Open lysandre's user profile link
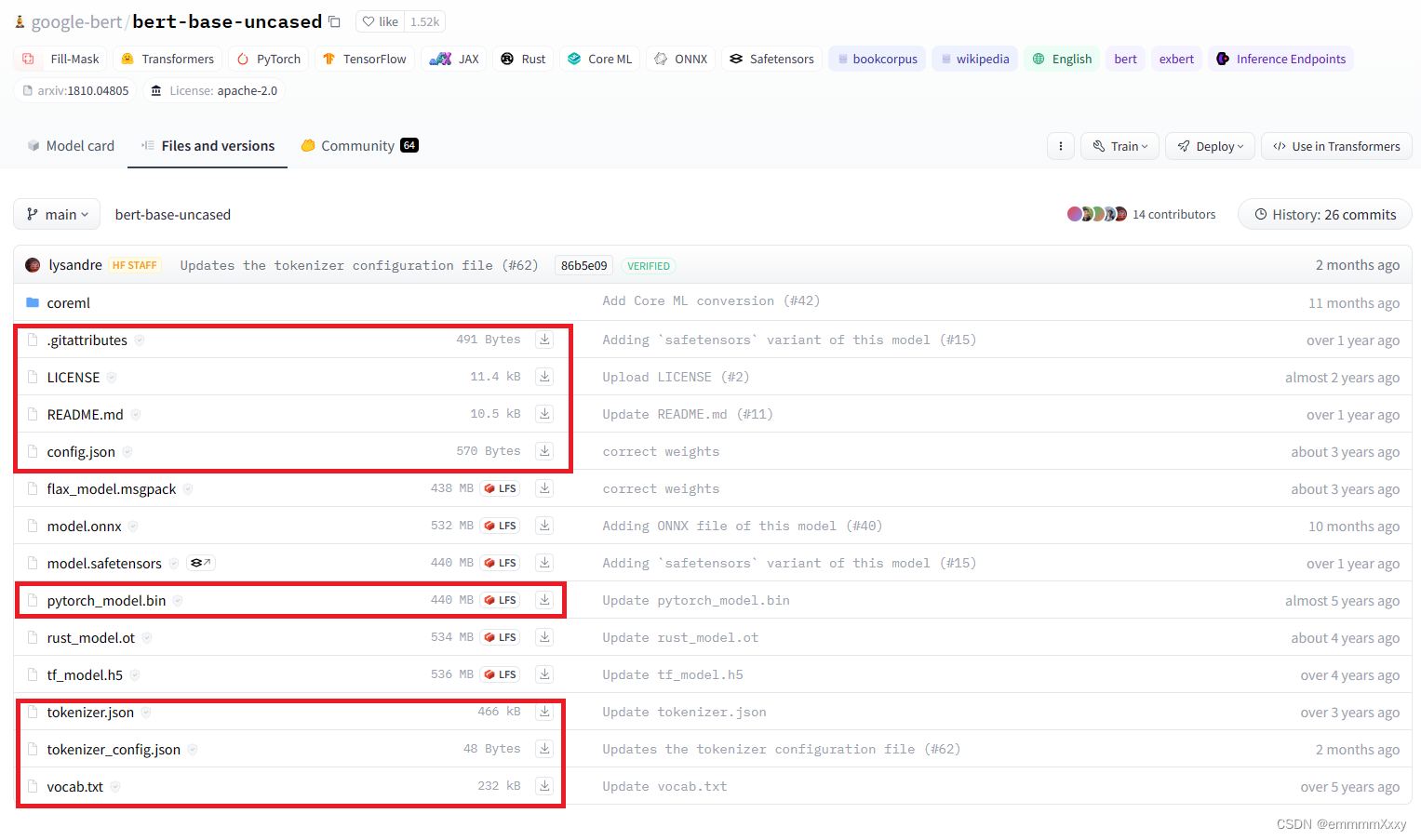 click(75, 265)
